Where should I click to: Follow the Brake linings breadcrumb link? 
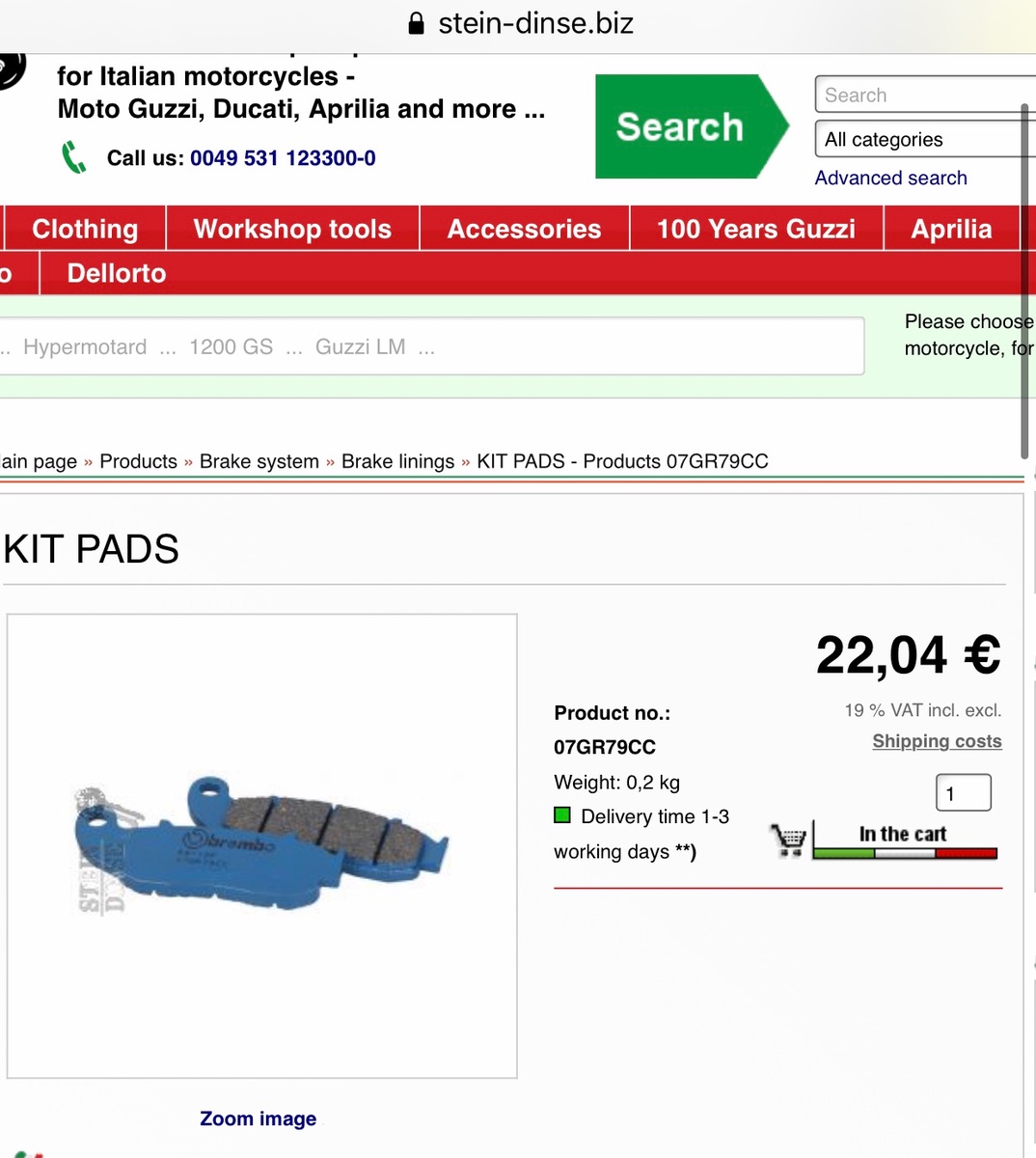(x=397, y=461)
